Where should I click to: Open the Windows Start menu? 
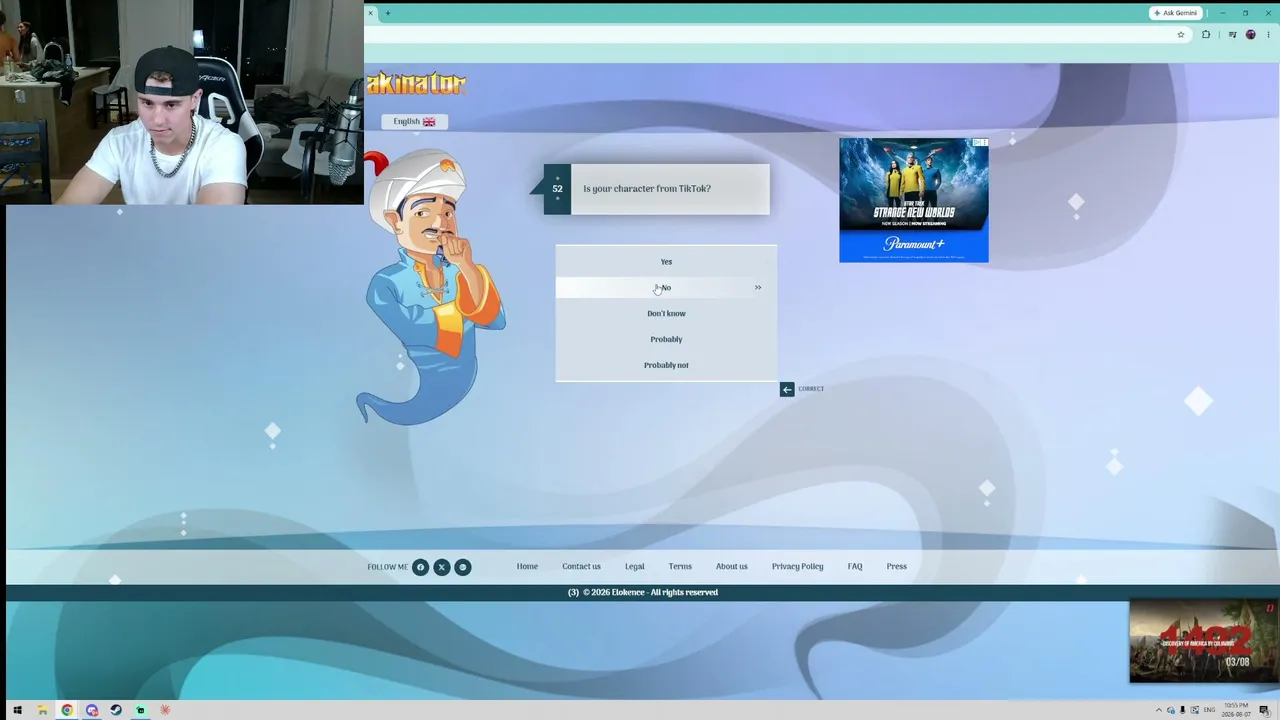click(17, 710)
